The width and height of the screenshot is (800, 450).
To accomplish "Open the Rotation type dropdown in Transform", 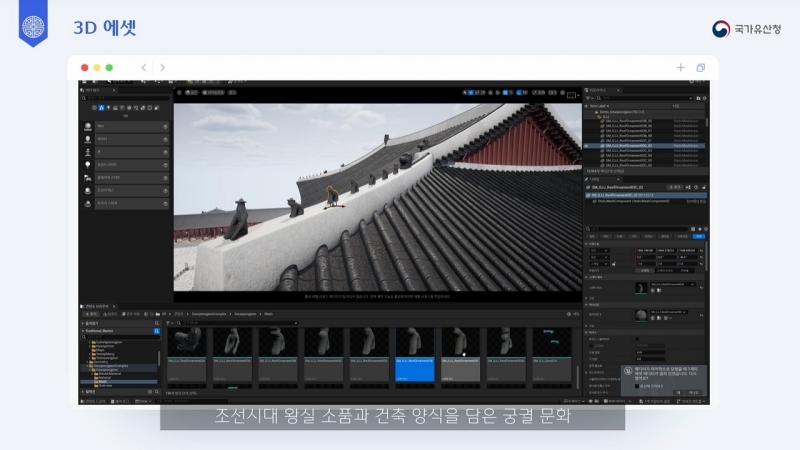I will coord(599,257).
